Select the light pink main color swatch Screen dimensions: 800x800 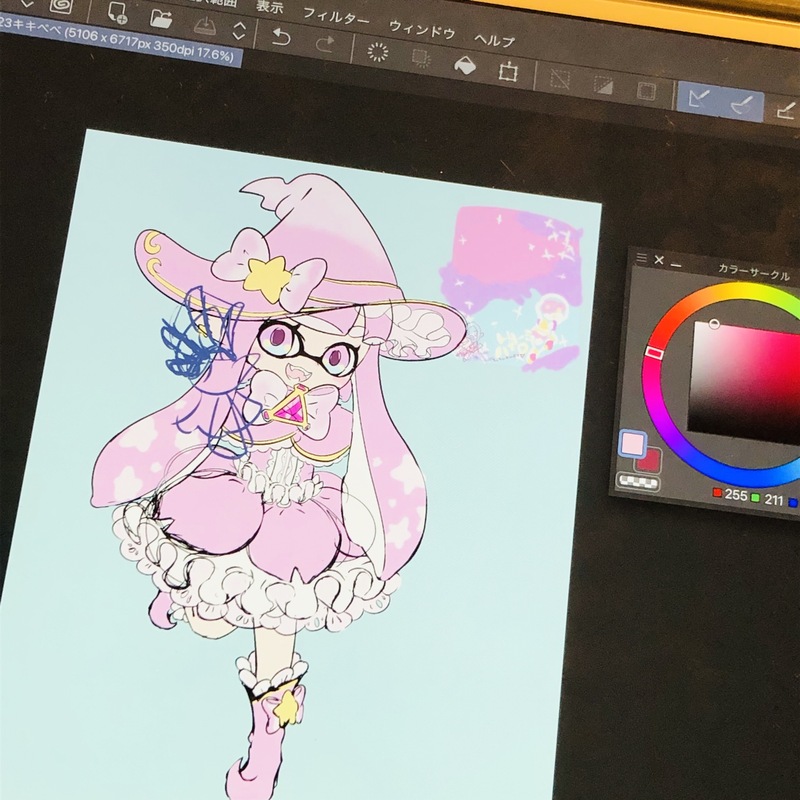tap(633, 443)
